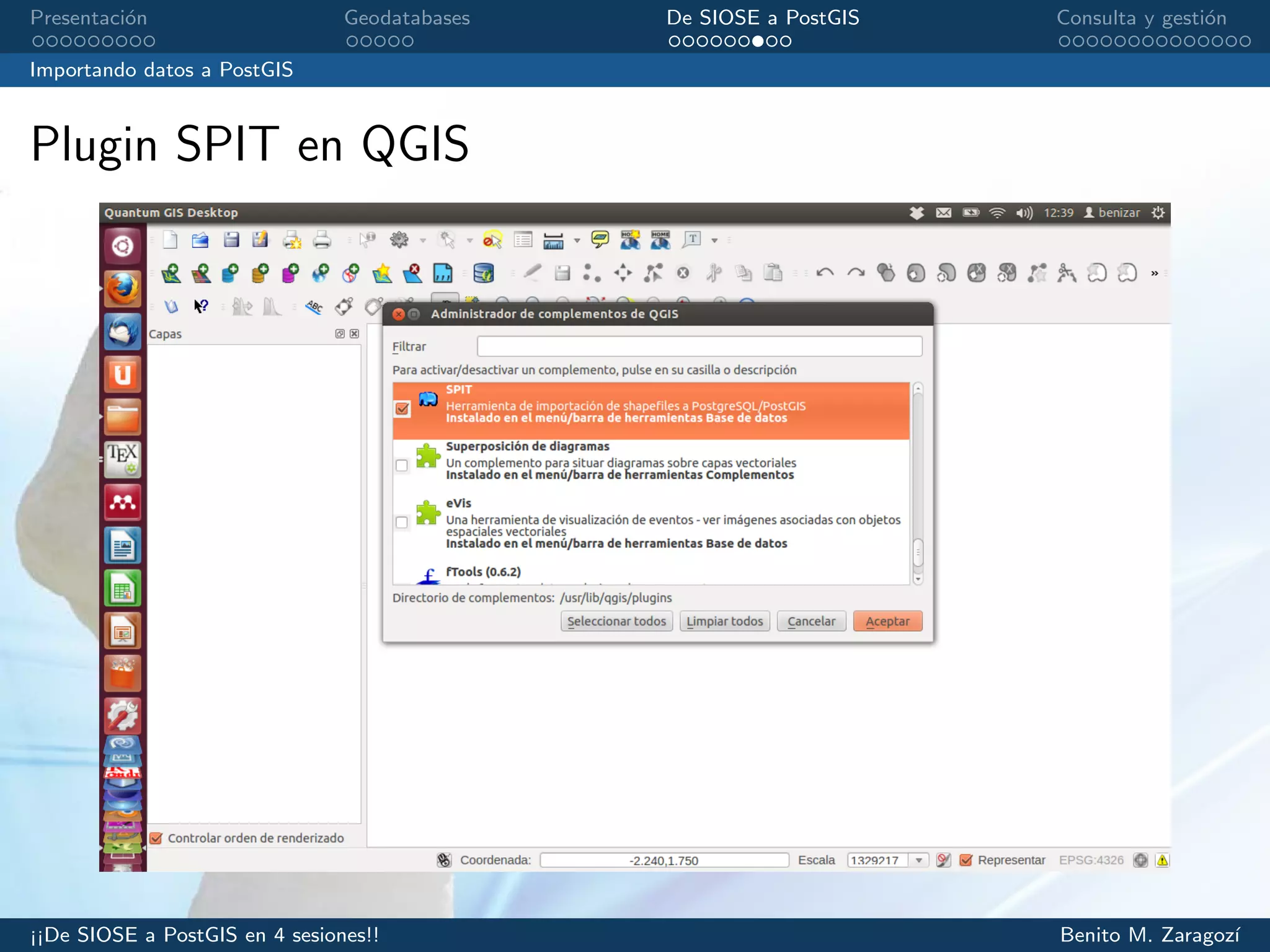Click the Add Raster Layer icon
The width and height of the screenshot is (1270, 952).
(201, 273)
